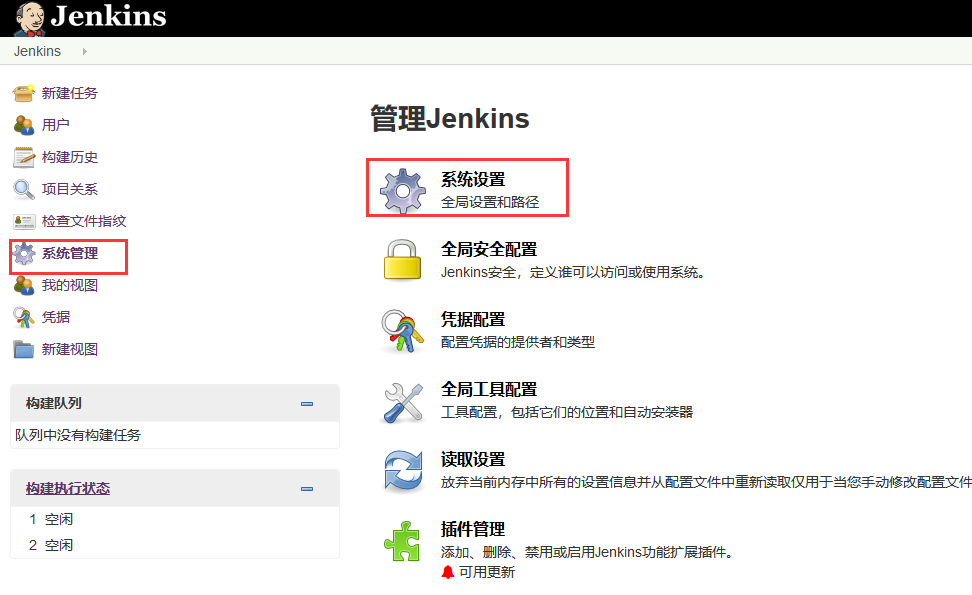Open 凭据配置 link
The image size is (972, 595).
[473, 320]
